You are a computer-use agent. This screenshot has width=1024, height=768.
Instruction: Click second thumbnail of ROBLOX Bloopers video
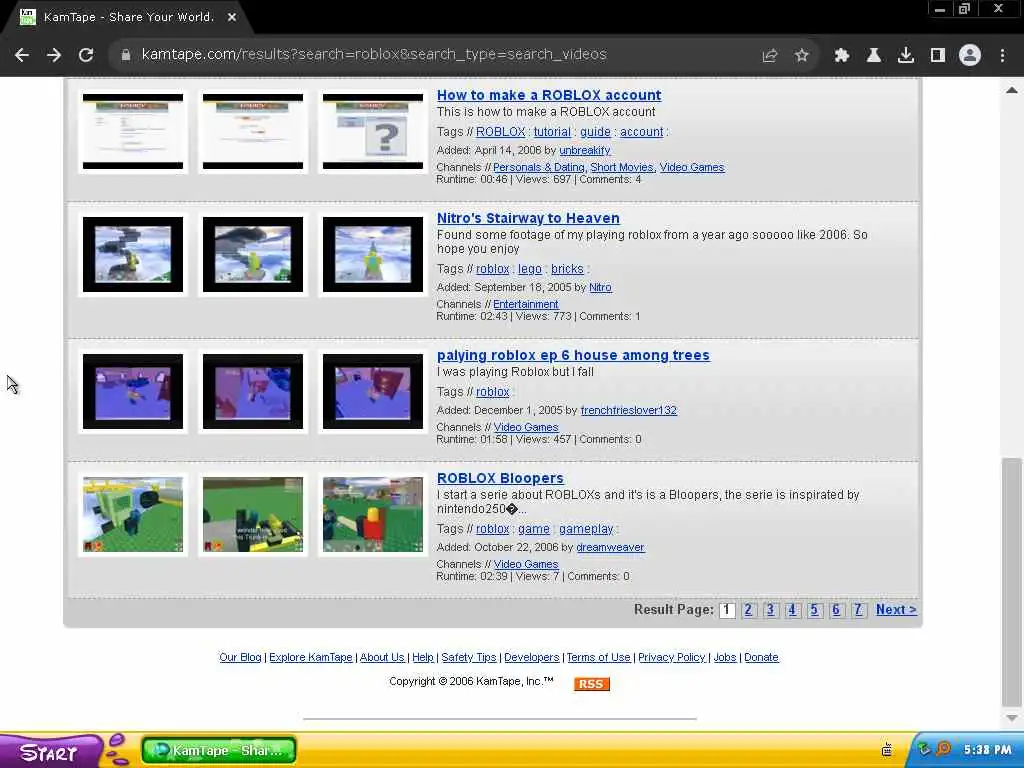(x=253, y=515)
